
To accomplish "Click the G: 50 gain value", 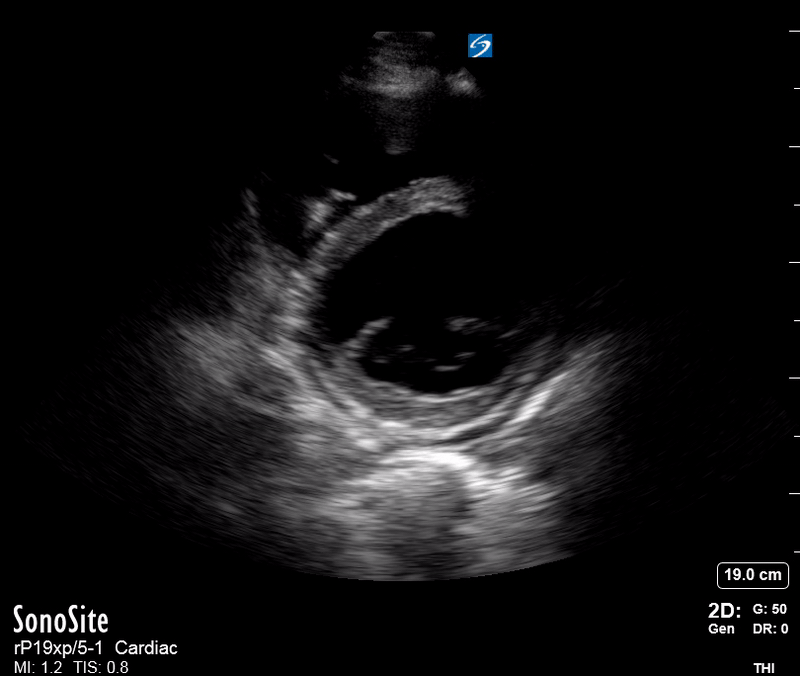I will click(769, 609).
